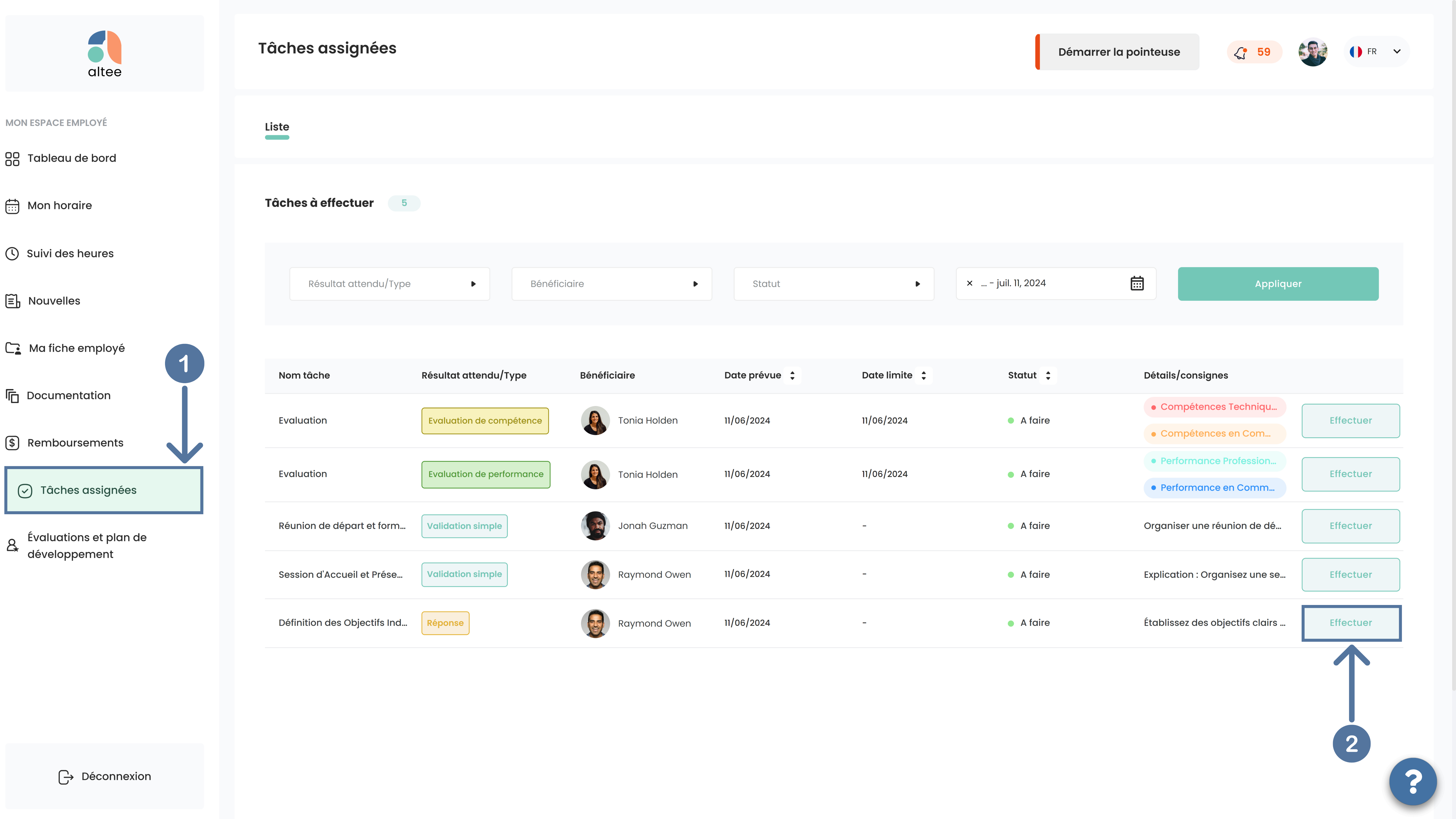Image resolution: width=1456 pixels, height=819 pixels.
Task: Open the help question mark bubble
Action: (1413, 782)
